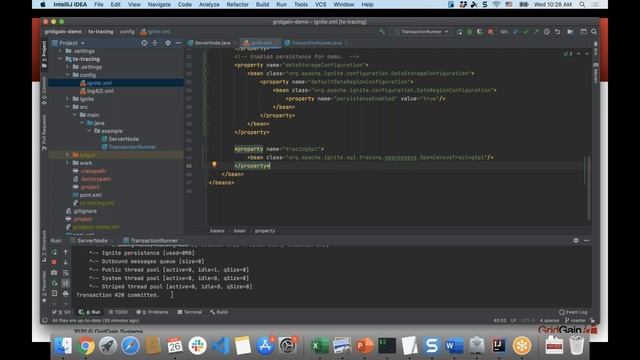Collapse the tx-tracing module folder
The width and height of the screenshot is (640, 360).
pos(60,59)
